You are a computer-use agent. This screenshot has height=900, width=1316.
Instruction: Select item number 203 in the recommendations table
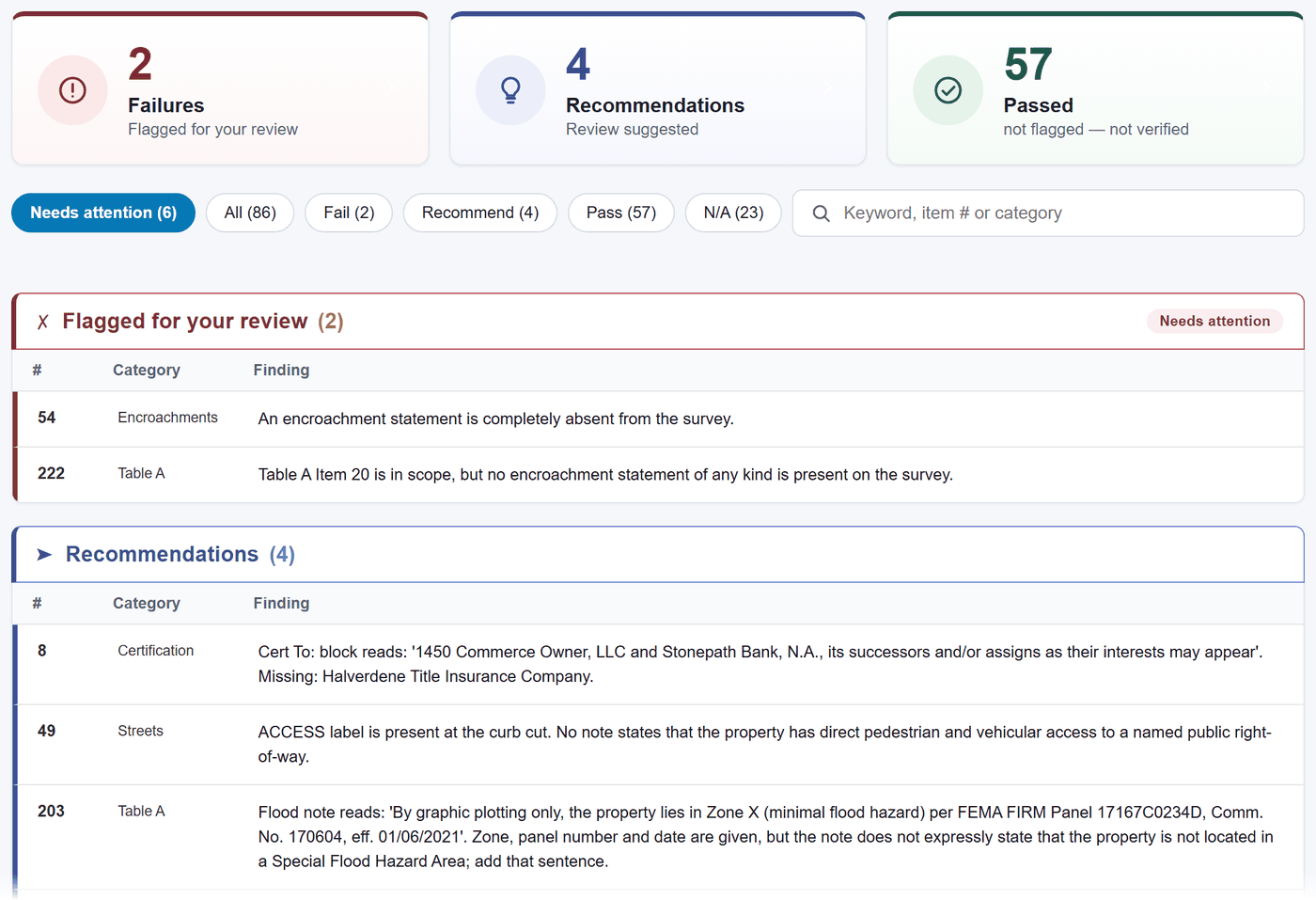[51, 811]
